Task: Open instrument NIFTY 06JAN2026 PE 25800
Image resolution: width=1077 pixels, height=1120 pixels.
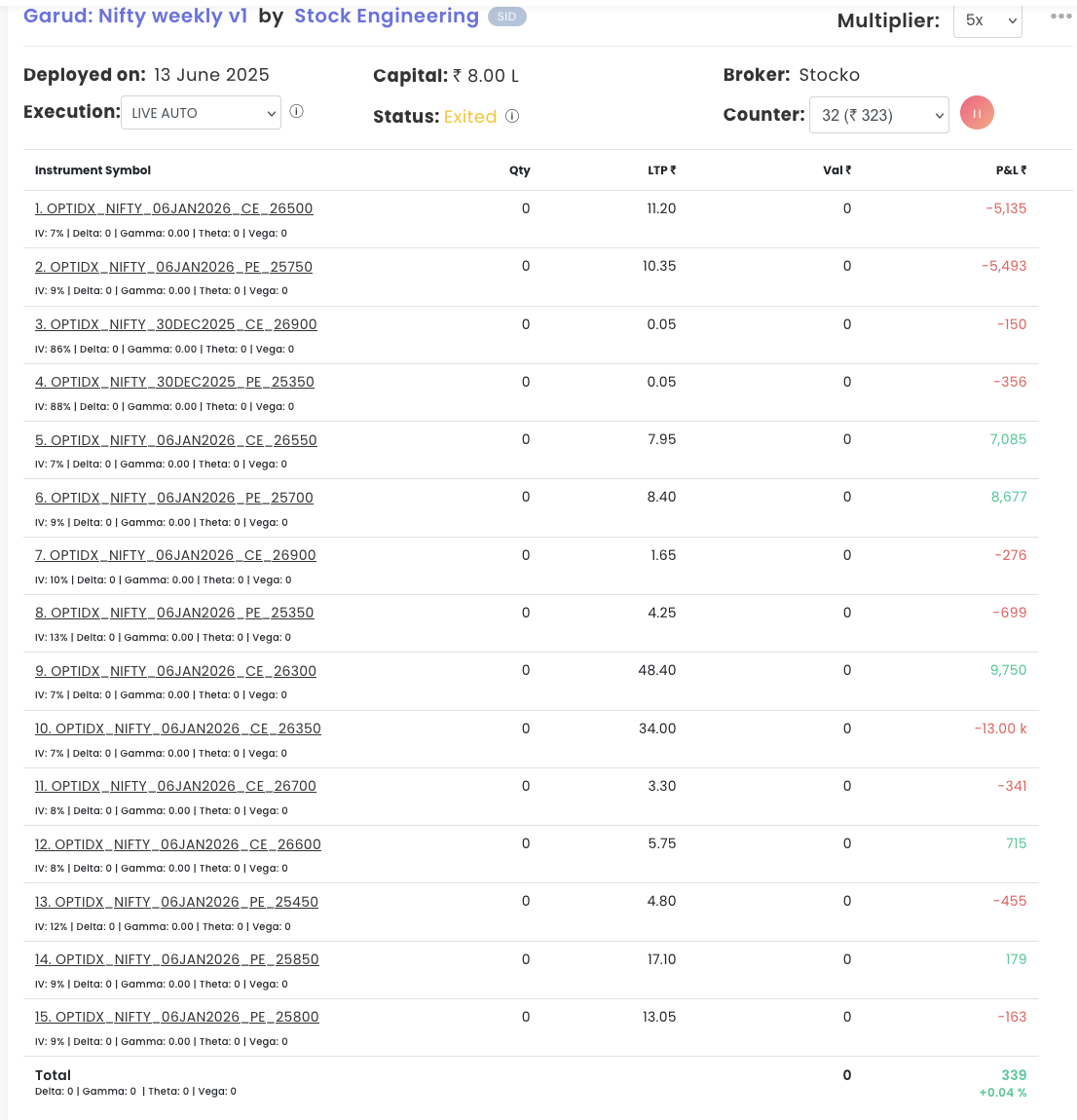Action: [x=177, y=1017]
